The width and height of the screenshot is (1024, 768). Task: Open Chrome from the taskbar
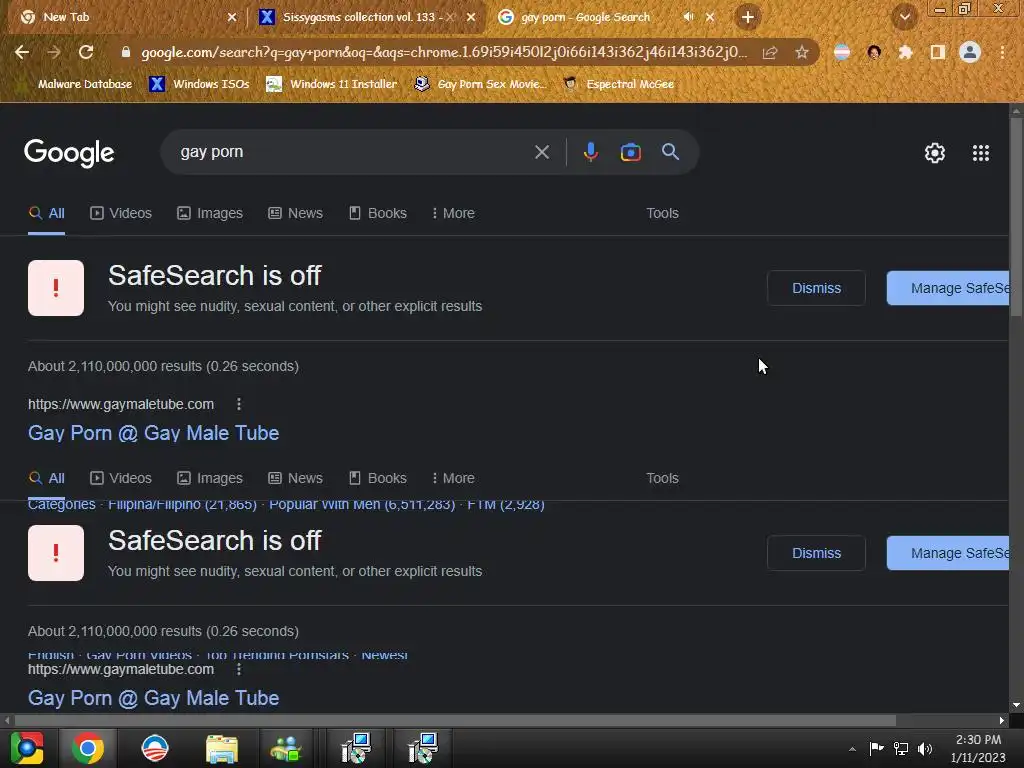(x=88, y=748)
